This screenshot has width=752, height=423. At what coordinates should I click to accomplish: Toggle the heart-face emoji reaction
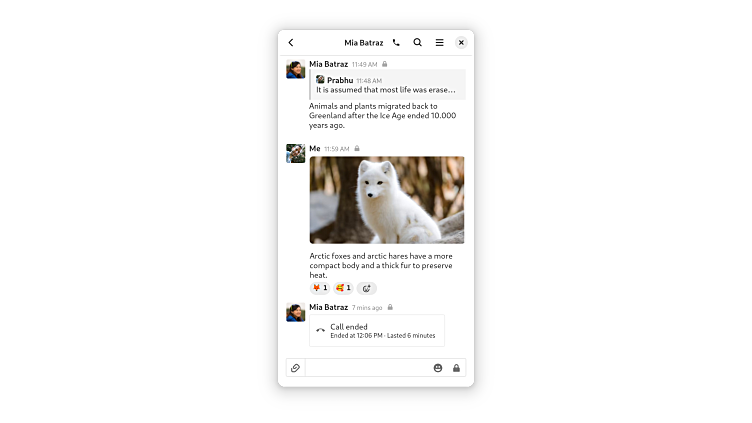point(343,288)
